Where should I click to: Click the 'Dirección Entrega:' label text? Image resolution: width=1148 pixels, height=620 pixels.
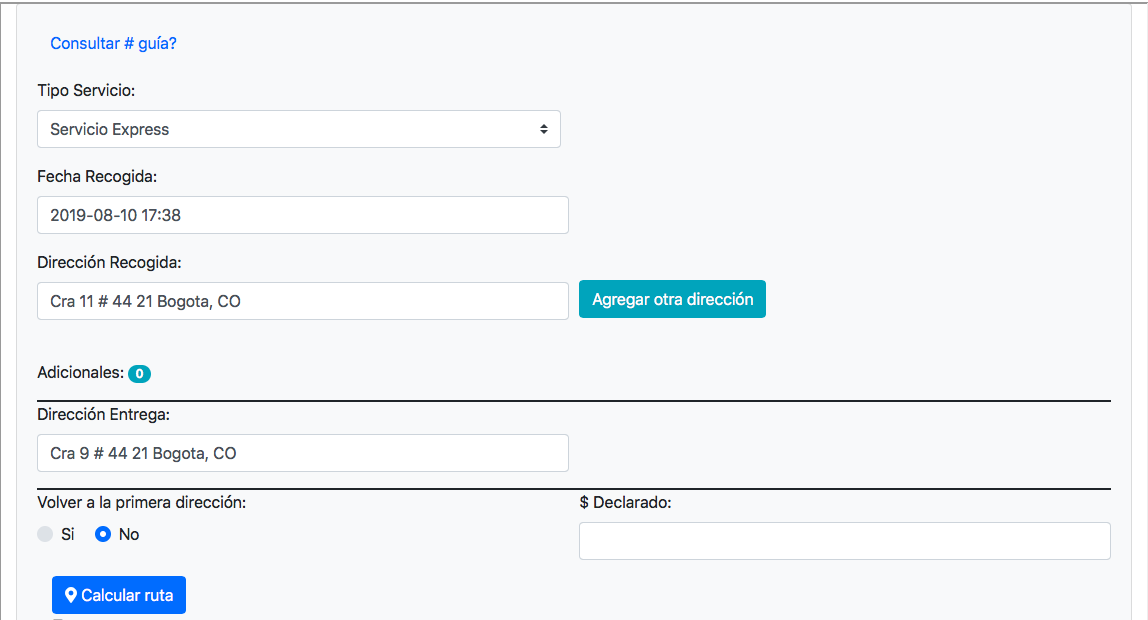click(103, 414)
